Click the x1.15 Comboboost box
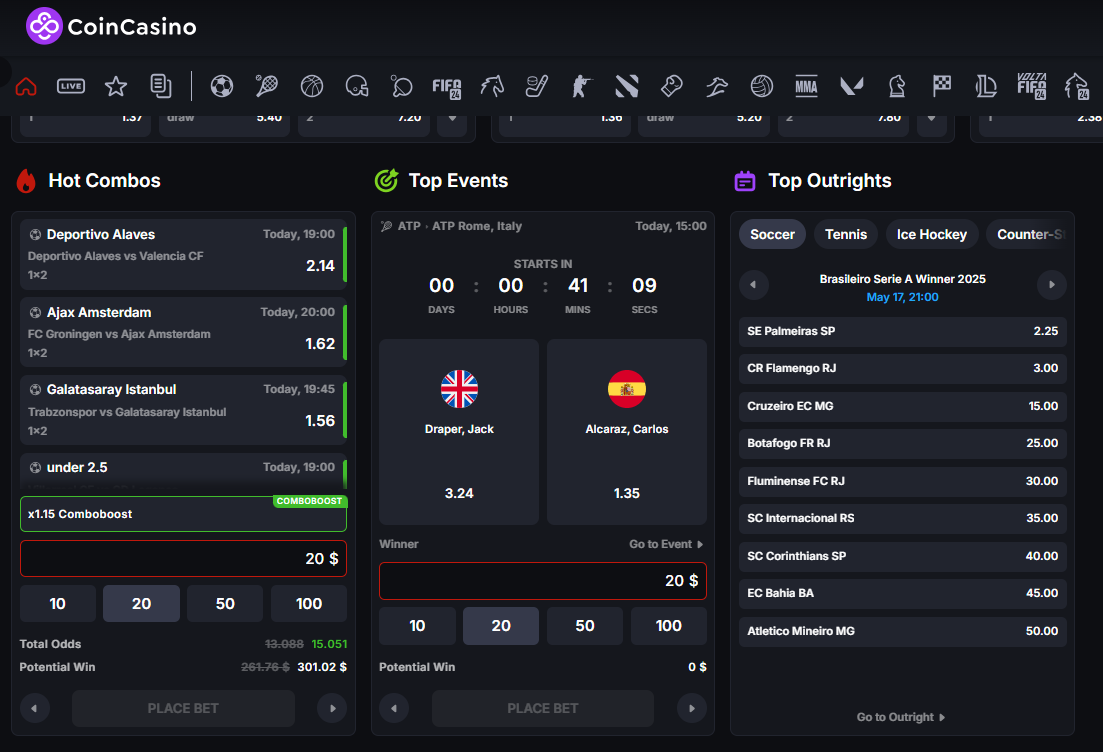 point(183,514)
